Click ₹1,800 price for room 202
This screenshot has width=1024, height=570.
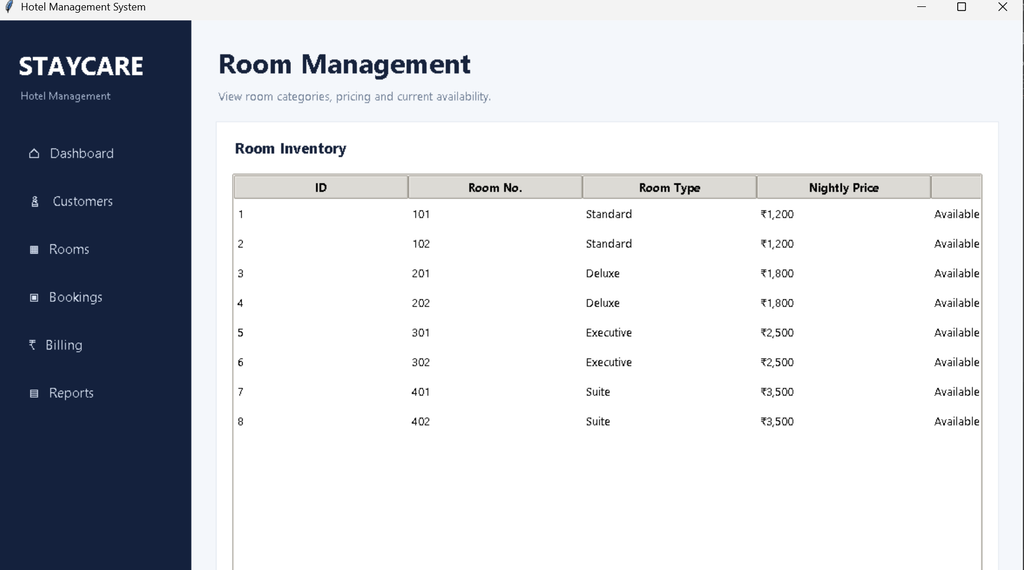[777, 303]
